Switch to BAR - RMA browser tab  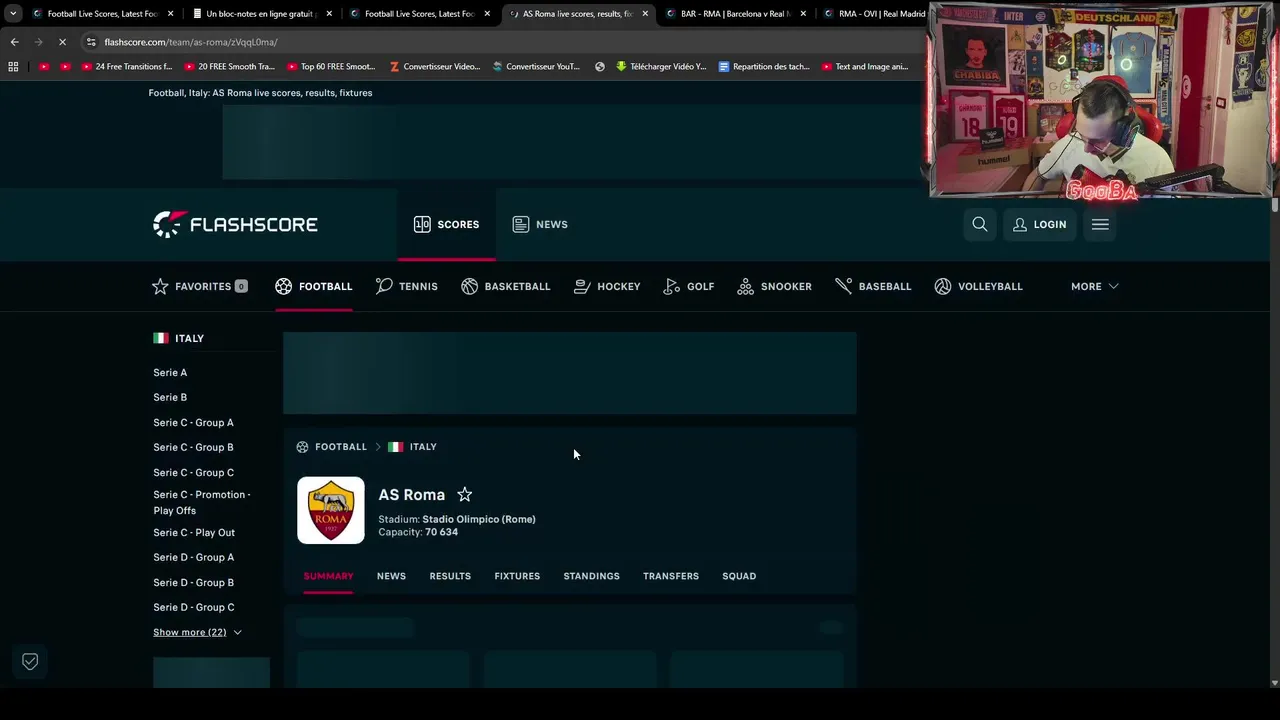point(736,14)
